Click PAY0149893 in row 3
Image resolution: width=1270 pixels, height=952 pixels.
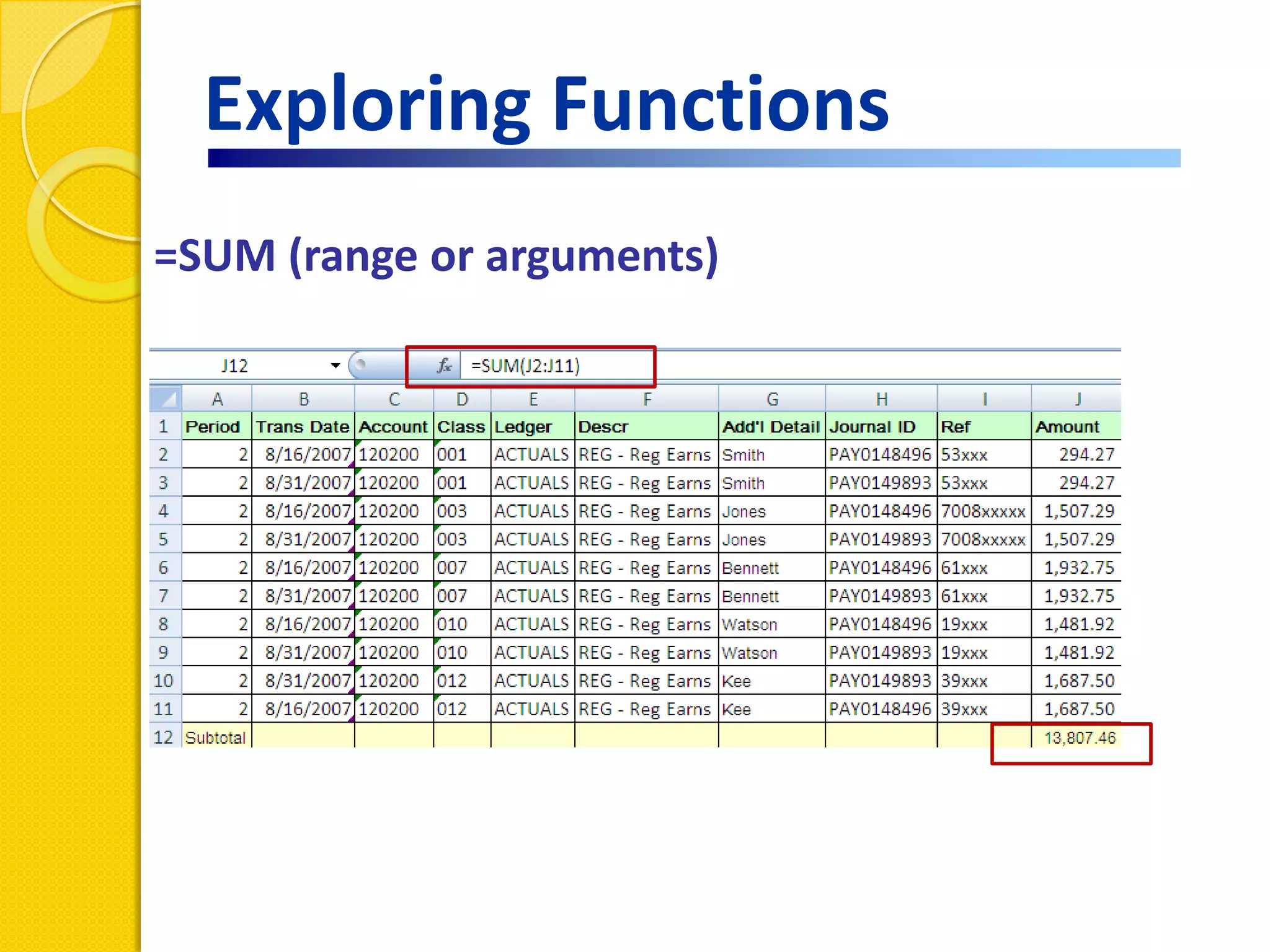coord(881,483)
